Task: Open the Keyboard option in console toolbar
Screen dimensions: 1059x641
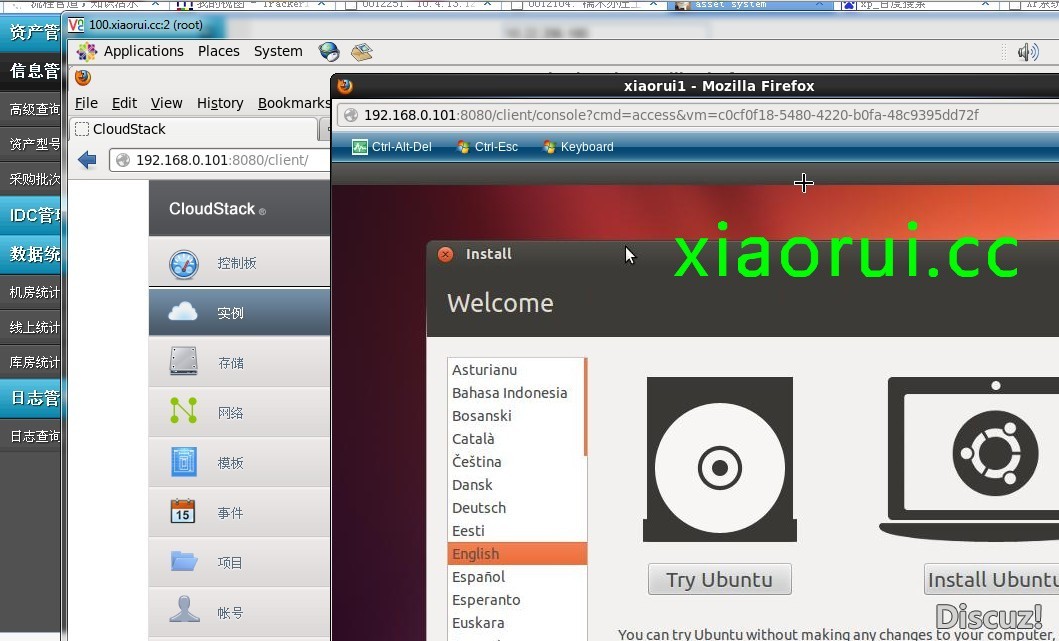Action: point(579,147)
